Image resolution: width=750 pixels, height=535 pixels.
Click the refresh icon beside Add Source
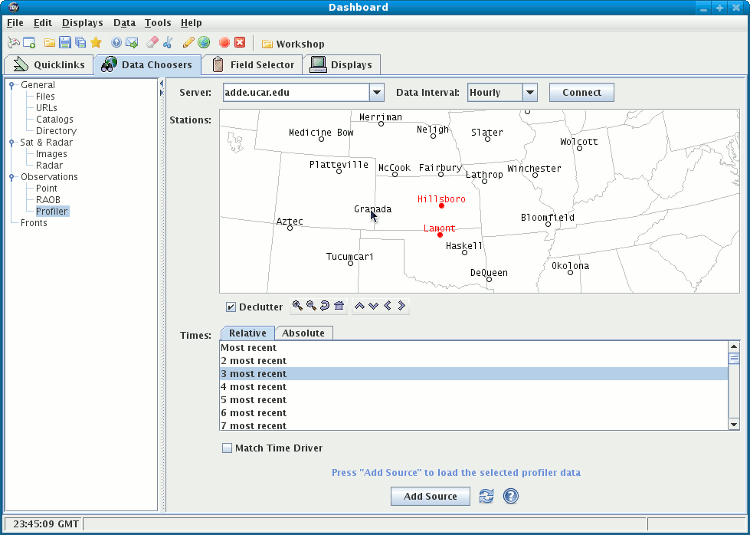click(x=487, y=496)
